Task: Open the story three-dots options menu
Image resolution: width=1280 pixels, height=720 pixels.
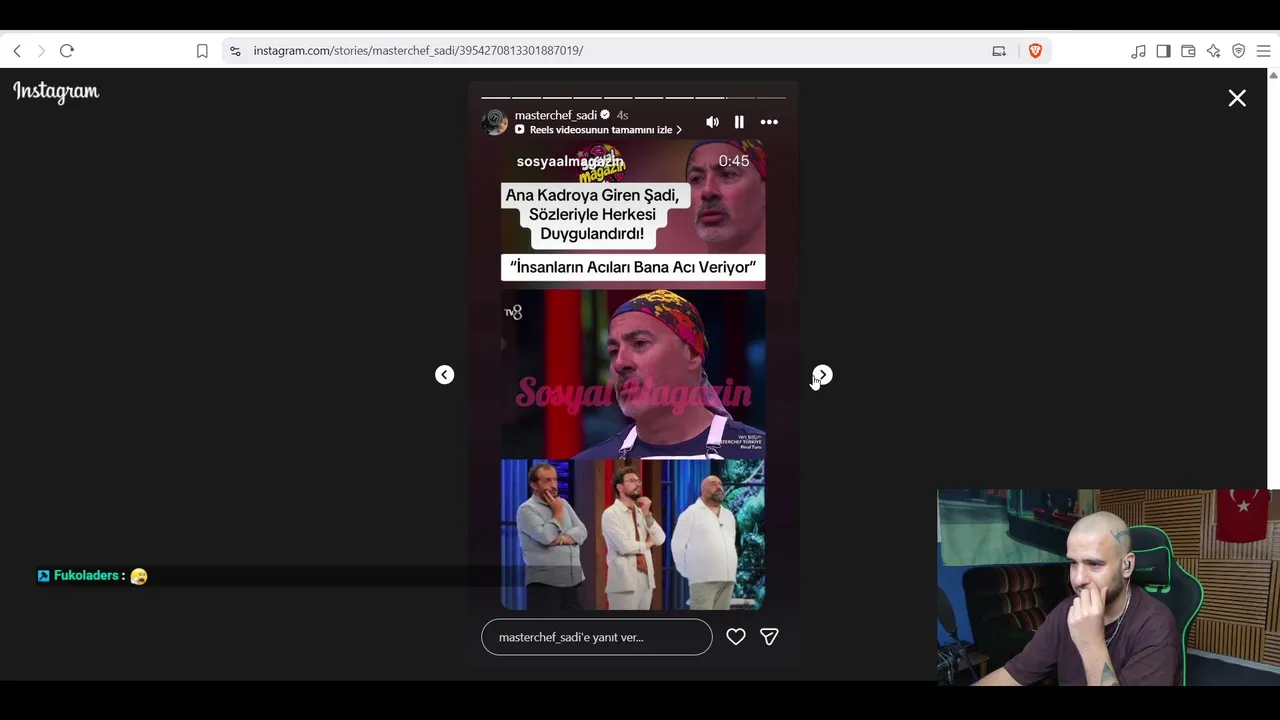Action: tap(769, 122)
